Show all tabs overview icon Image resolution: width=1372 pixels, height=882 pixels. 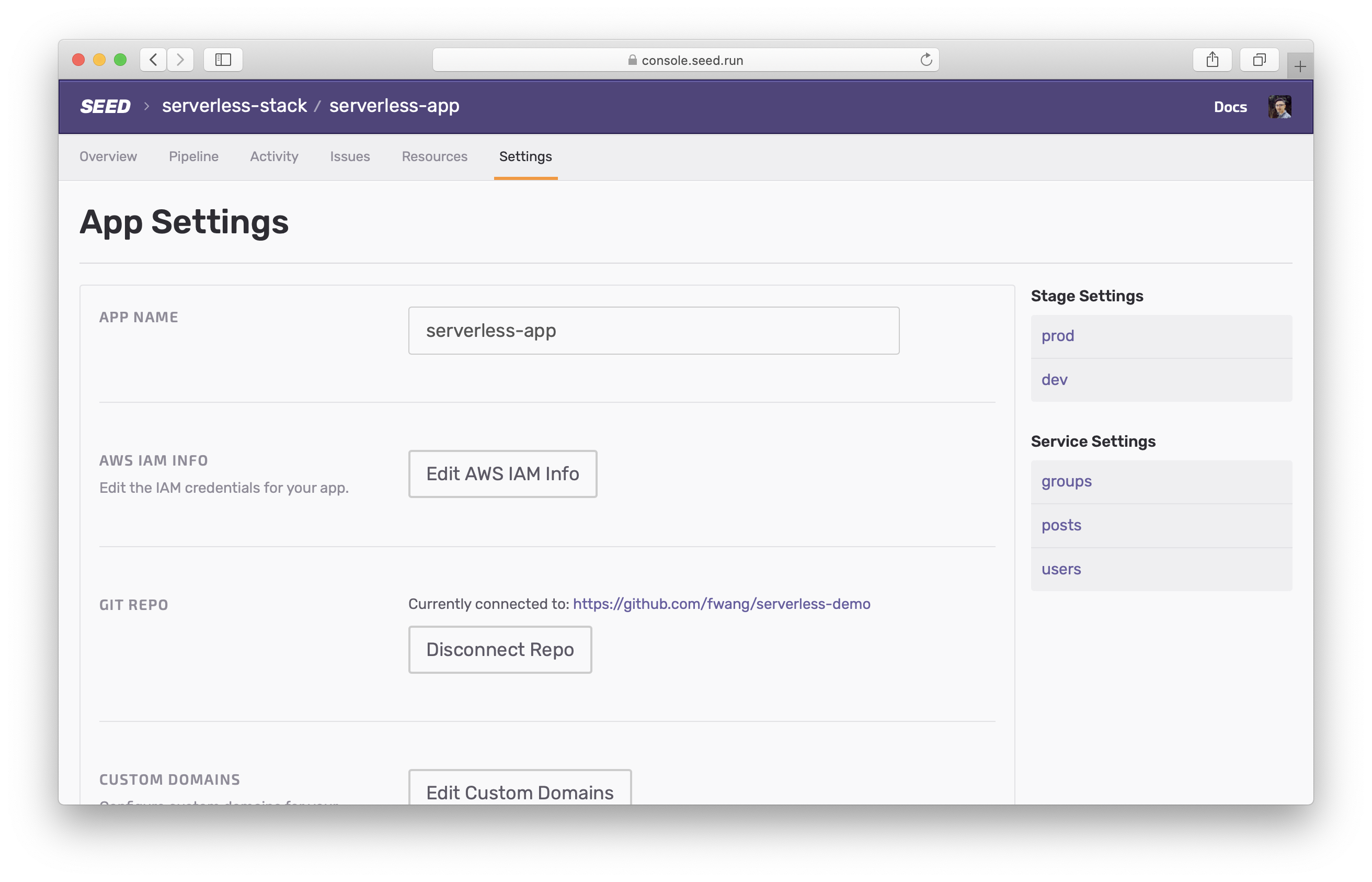(1259, 60)
